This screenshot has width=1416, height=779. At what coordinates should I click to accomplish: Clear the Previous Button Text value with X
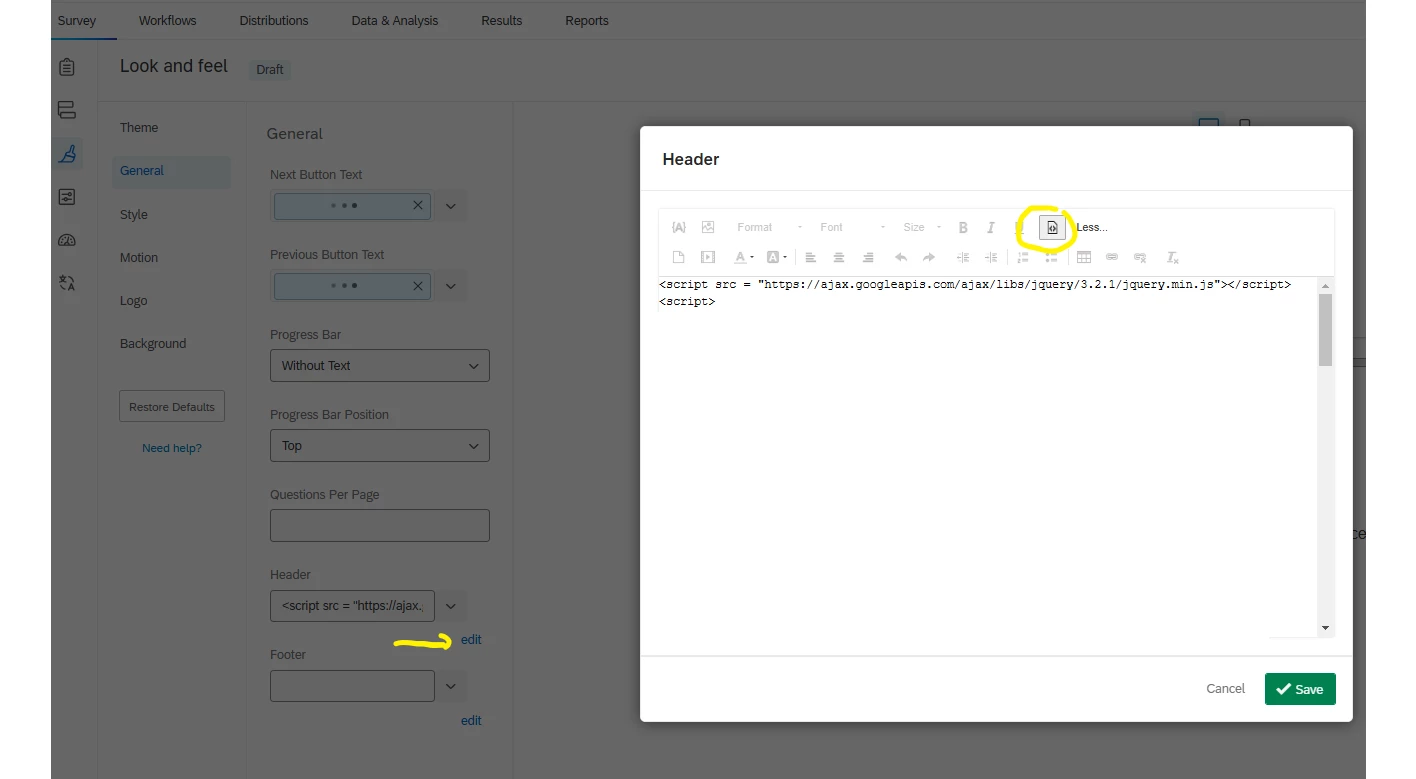[x=418, y=285]
